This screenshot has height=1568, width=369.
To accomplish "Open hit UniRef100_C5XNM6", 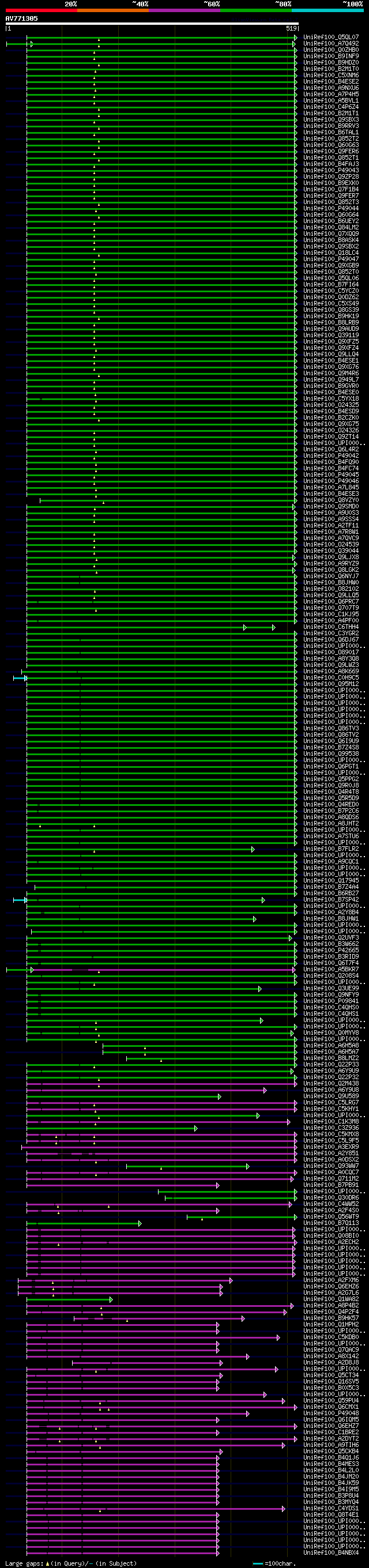I will [332, 76].
